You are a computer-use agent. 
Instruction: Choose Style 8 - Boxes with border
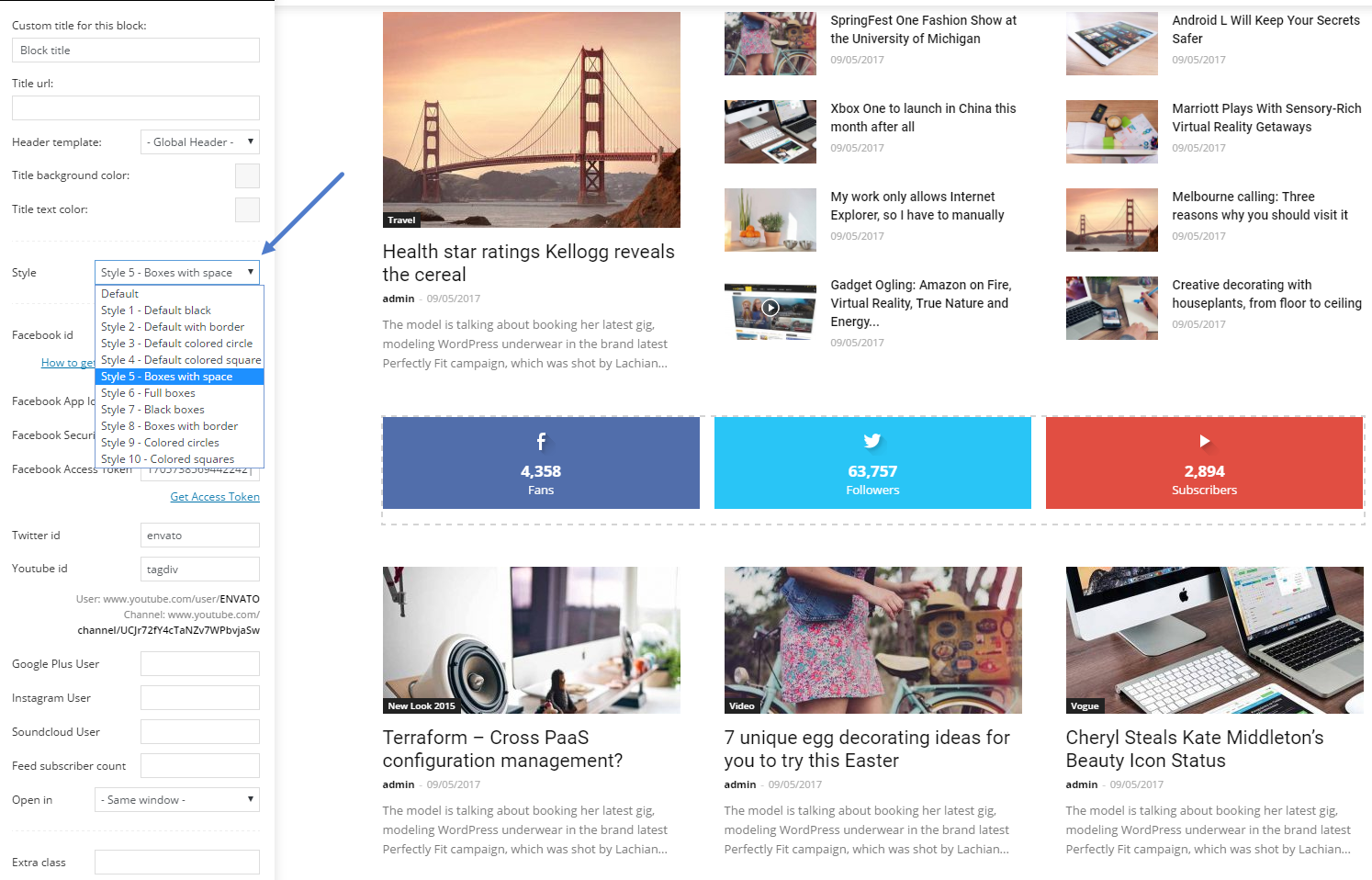(180, 426)
